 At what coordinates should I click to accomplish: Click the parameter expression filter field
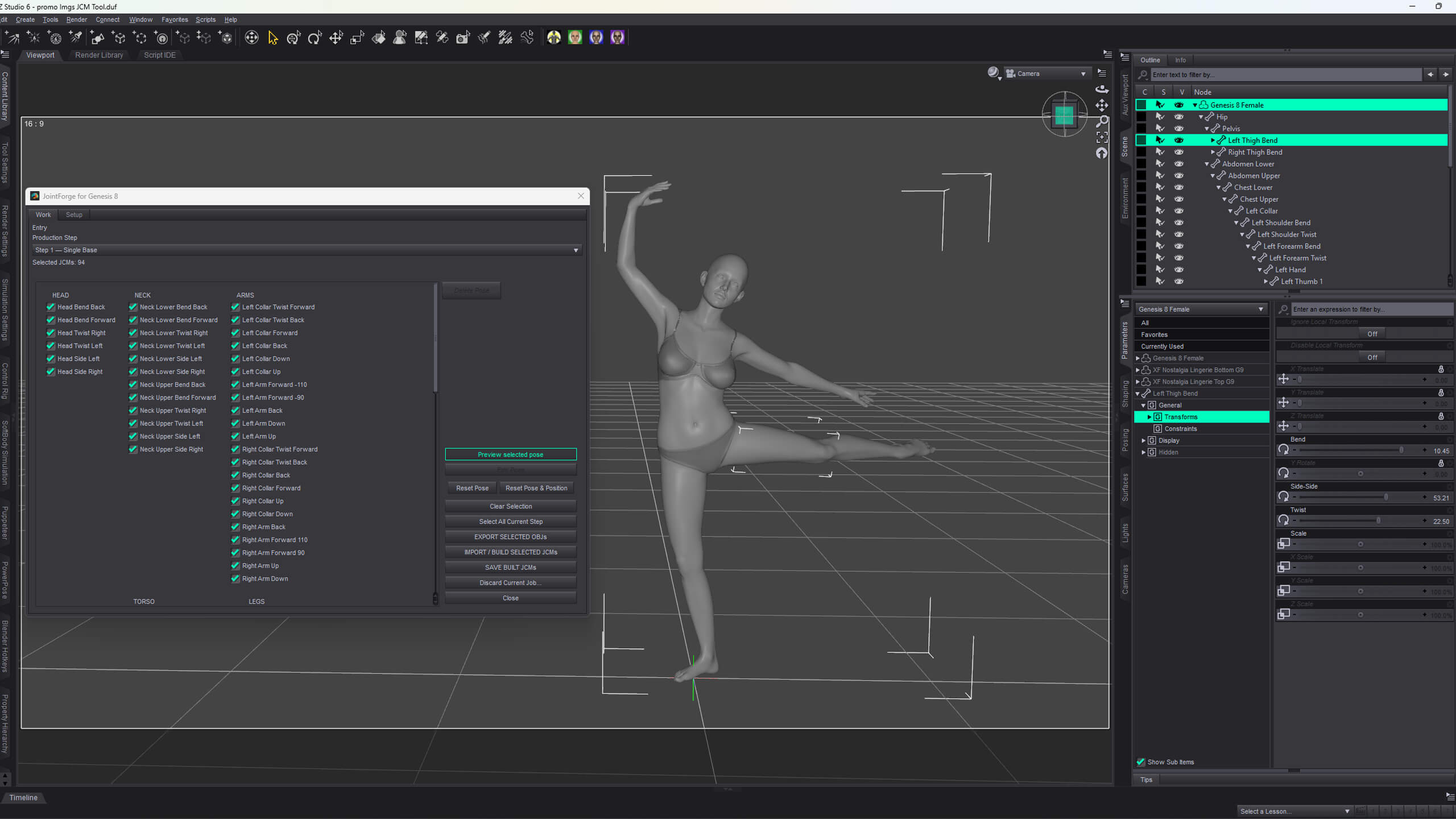pos(1371,309)
